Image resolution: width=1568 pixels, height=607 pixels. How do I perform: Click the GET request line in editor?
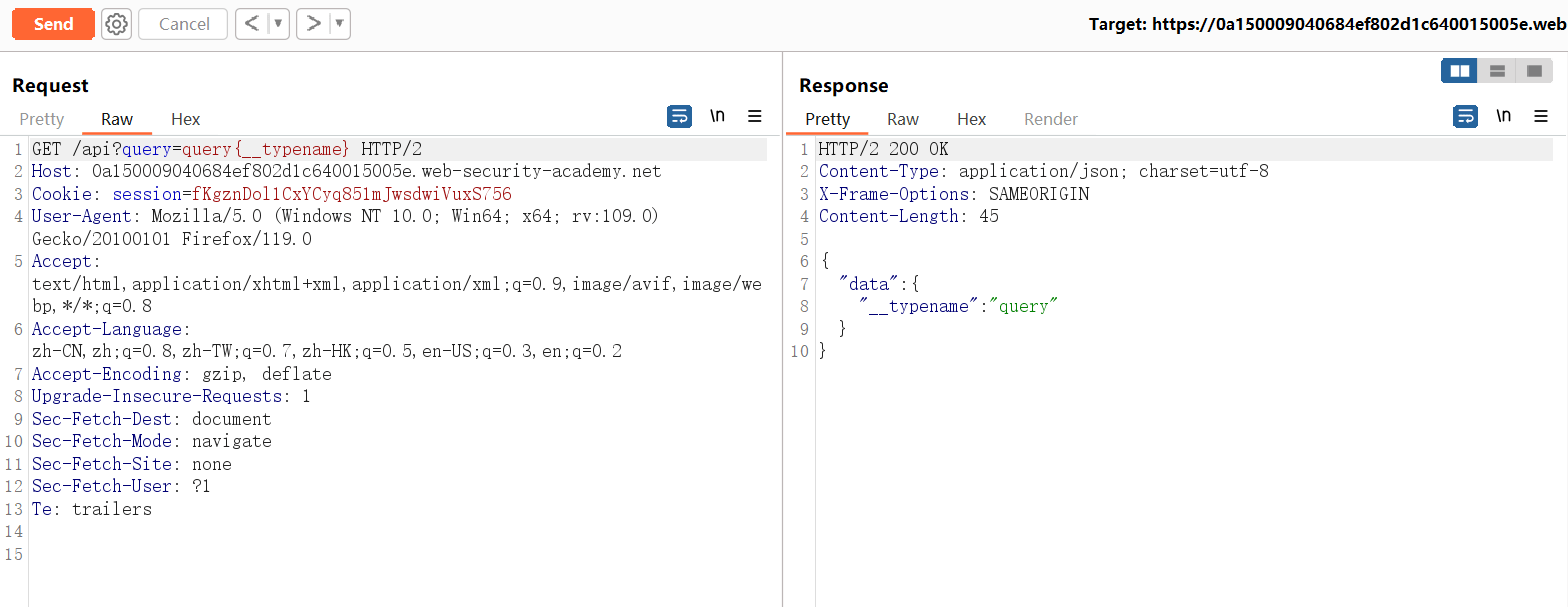(227, 149)
